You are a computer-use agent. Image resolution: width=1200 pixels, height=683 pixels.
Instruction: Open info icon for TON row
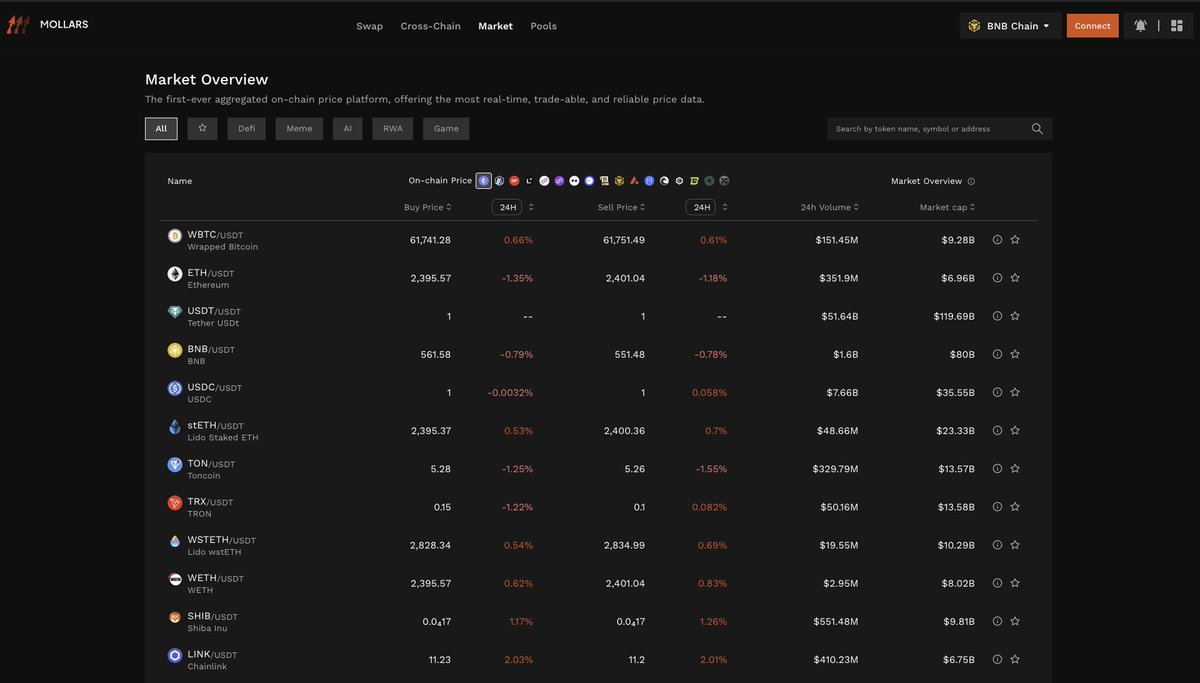coord(997,469)
